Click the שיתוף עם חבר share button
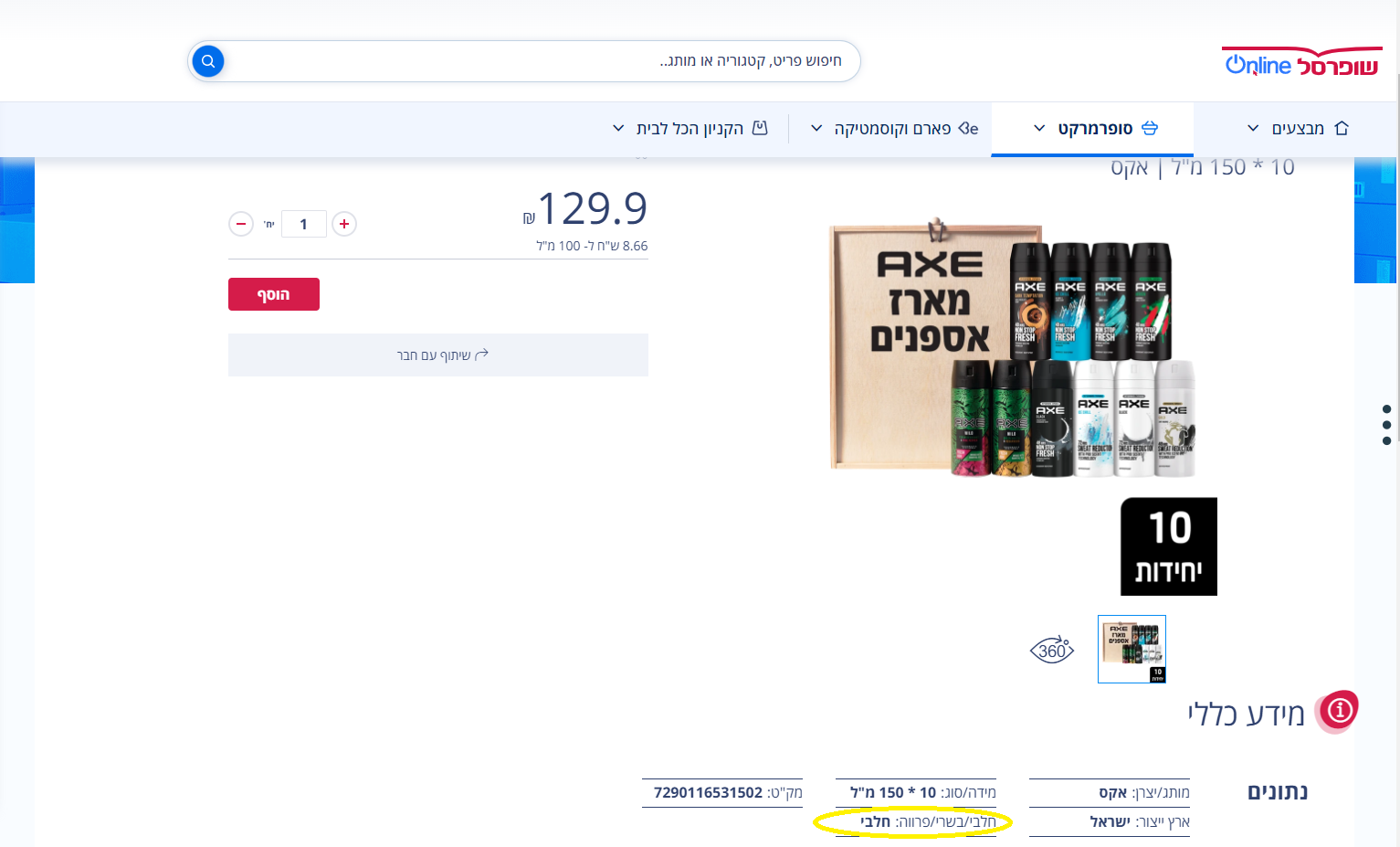The image size is (1400, 847). 438,355
